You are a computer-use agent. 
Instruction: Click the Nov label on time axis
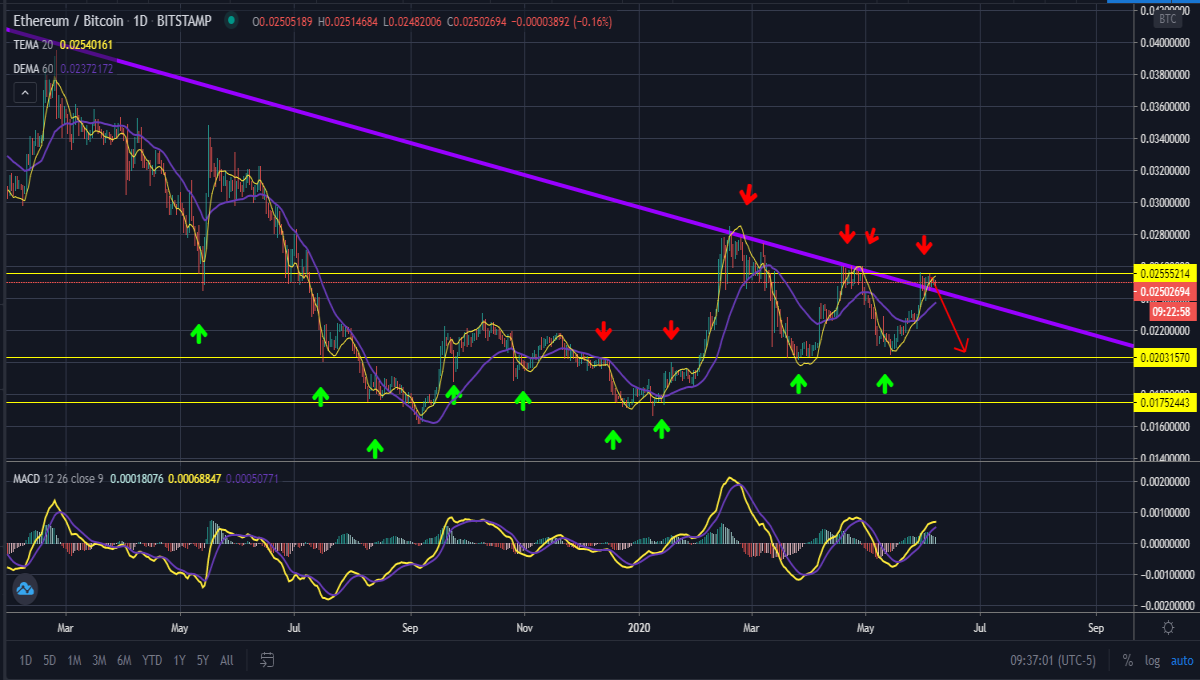[x=523, y=628]
